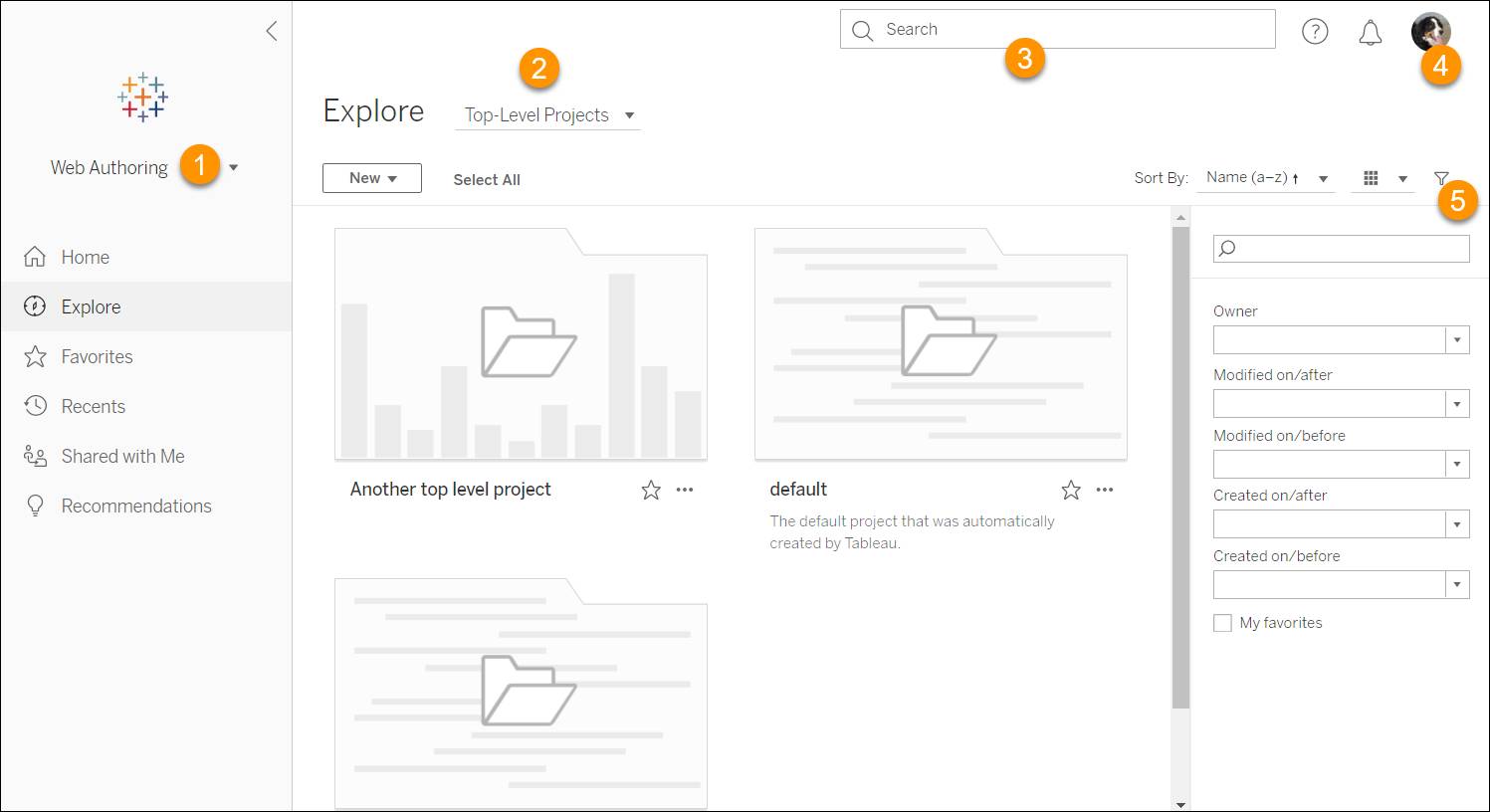Open notifications with the bell icon
Viewport: 1490px width, 812px height.
tap(1370, 32)
